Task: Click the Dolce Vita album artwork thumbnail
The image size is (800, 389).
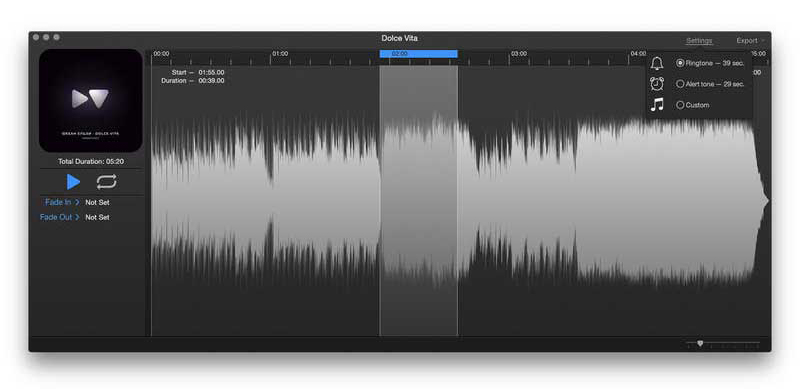Action: pos(91,101)
